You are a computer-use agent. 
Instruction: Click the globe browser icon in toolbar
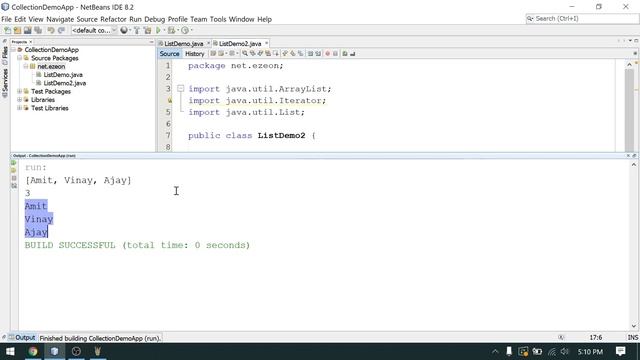click(124, 30)
